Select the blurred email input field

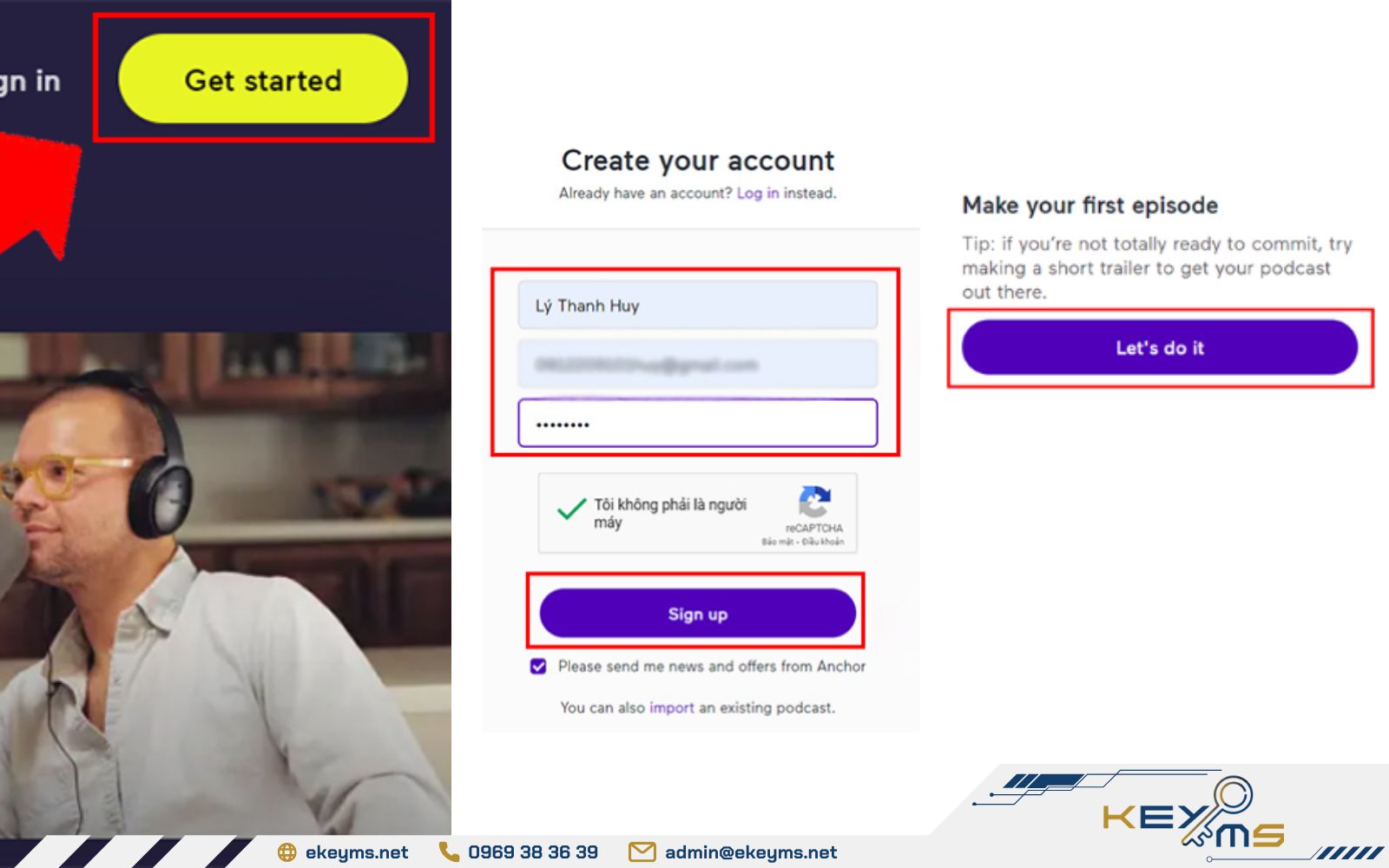[x=697, y=365]
